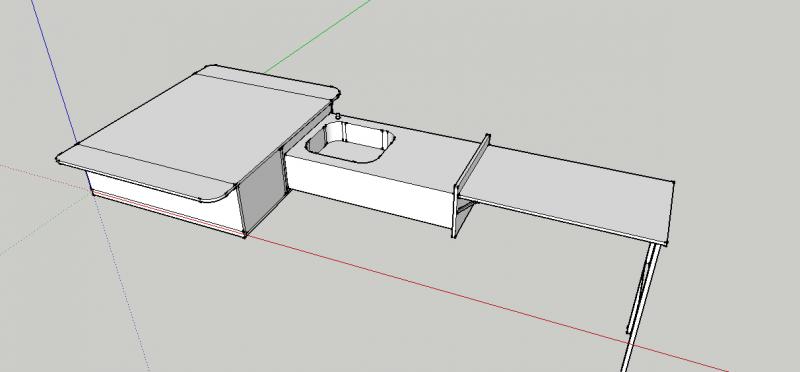Select the white front face under the large tabletop

[163, 202]
